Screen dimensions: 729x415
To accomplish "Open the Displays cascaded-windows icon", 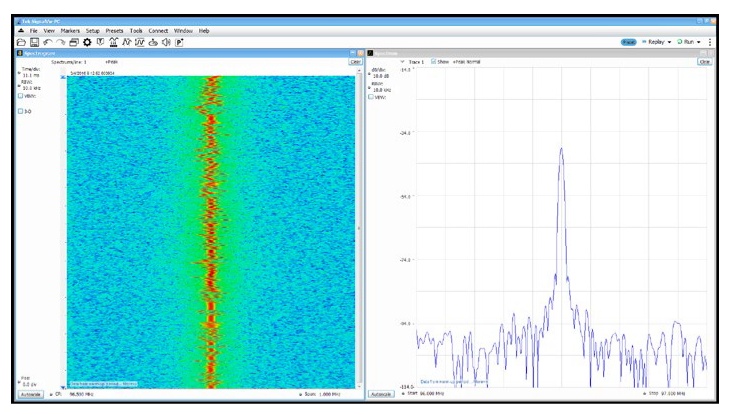I will pyautogui.click(x=74, y=42).
